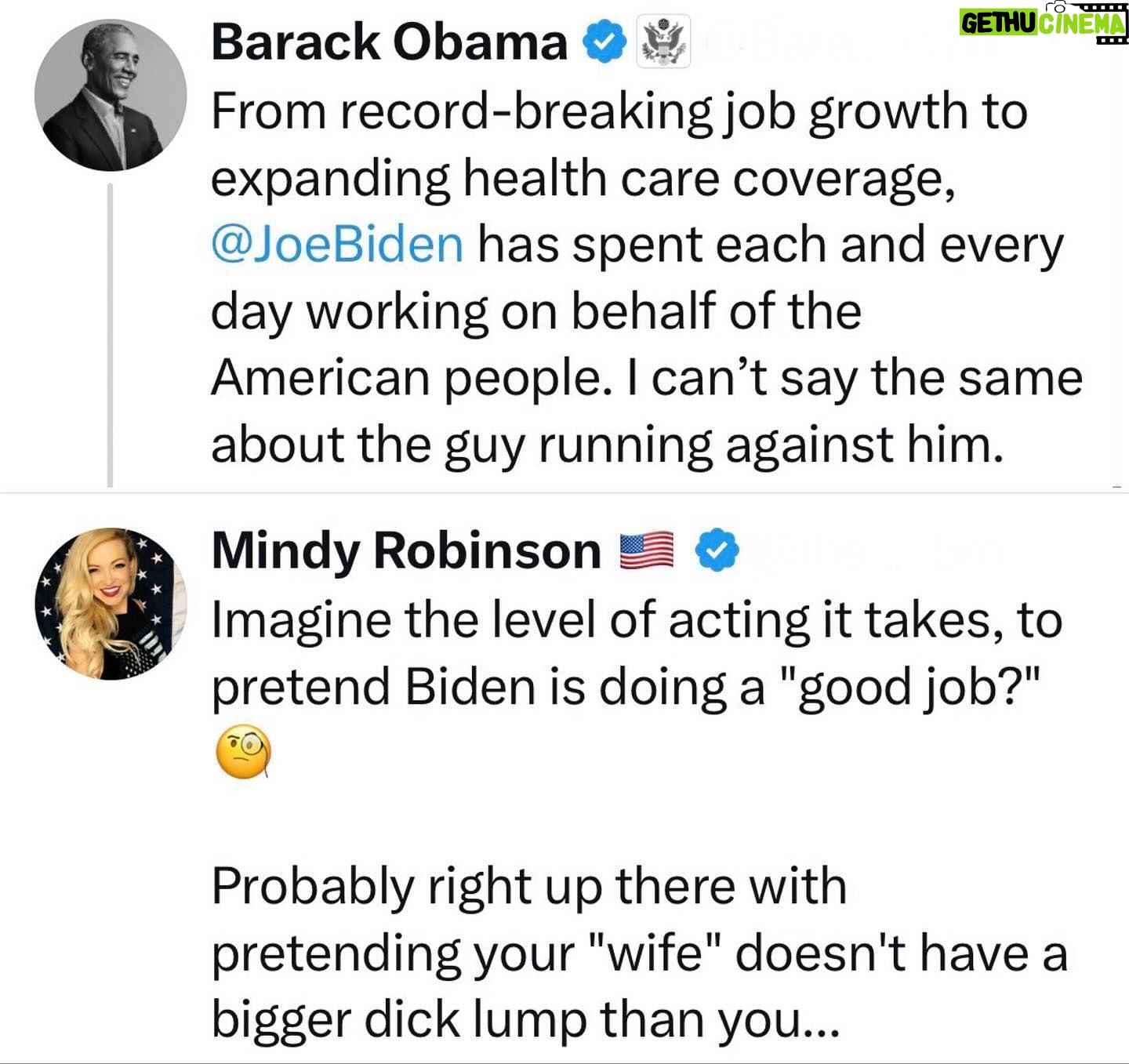This screenshot has height=1064, width=1129.
Task: Click the Mindy Robinson display name
Action: [x=406, y=550]
